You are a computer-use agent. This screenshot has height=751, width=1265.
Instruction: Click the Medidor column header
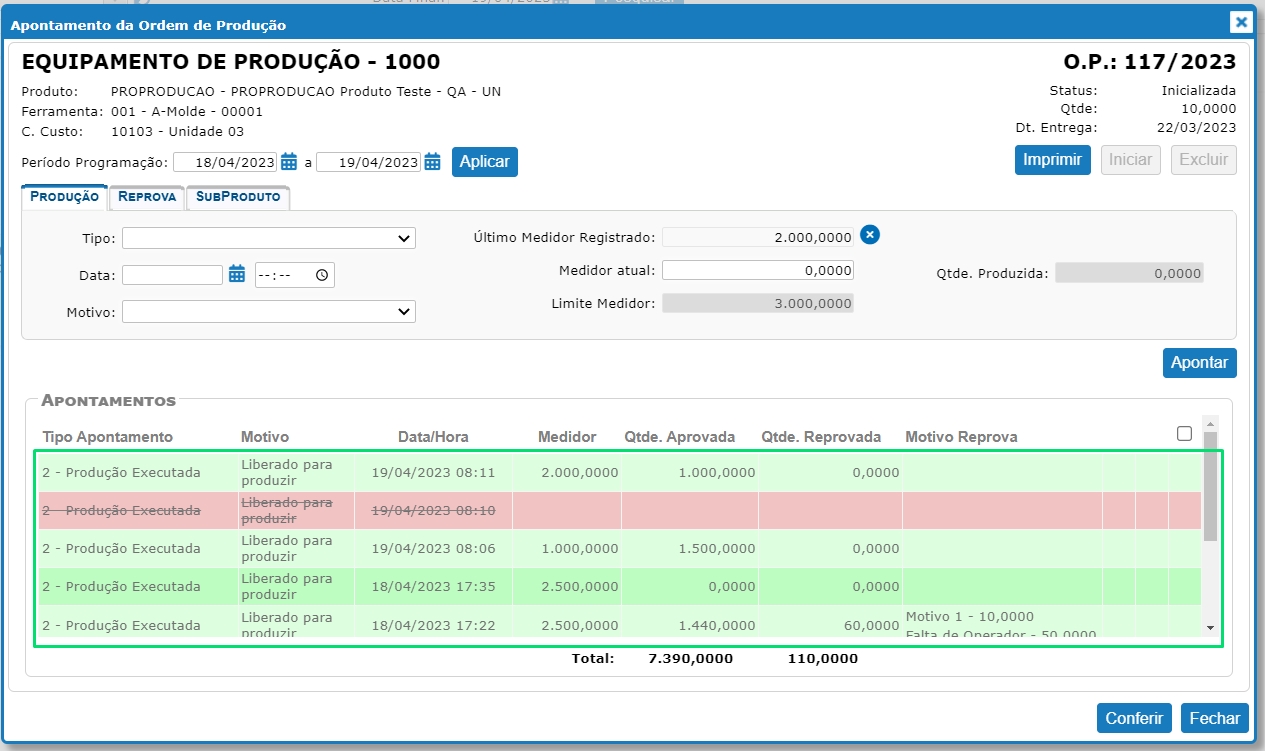(x=567, y=437)
